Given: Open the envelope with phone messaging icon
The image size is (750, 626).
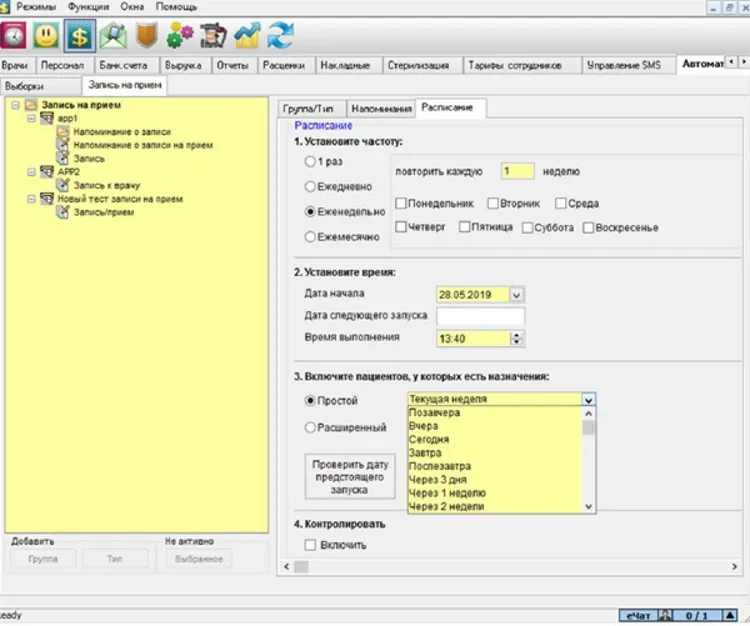Looking at the screenshot, I should 113,35.
